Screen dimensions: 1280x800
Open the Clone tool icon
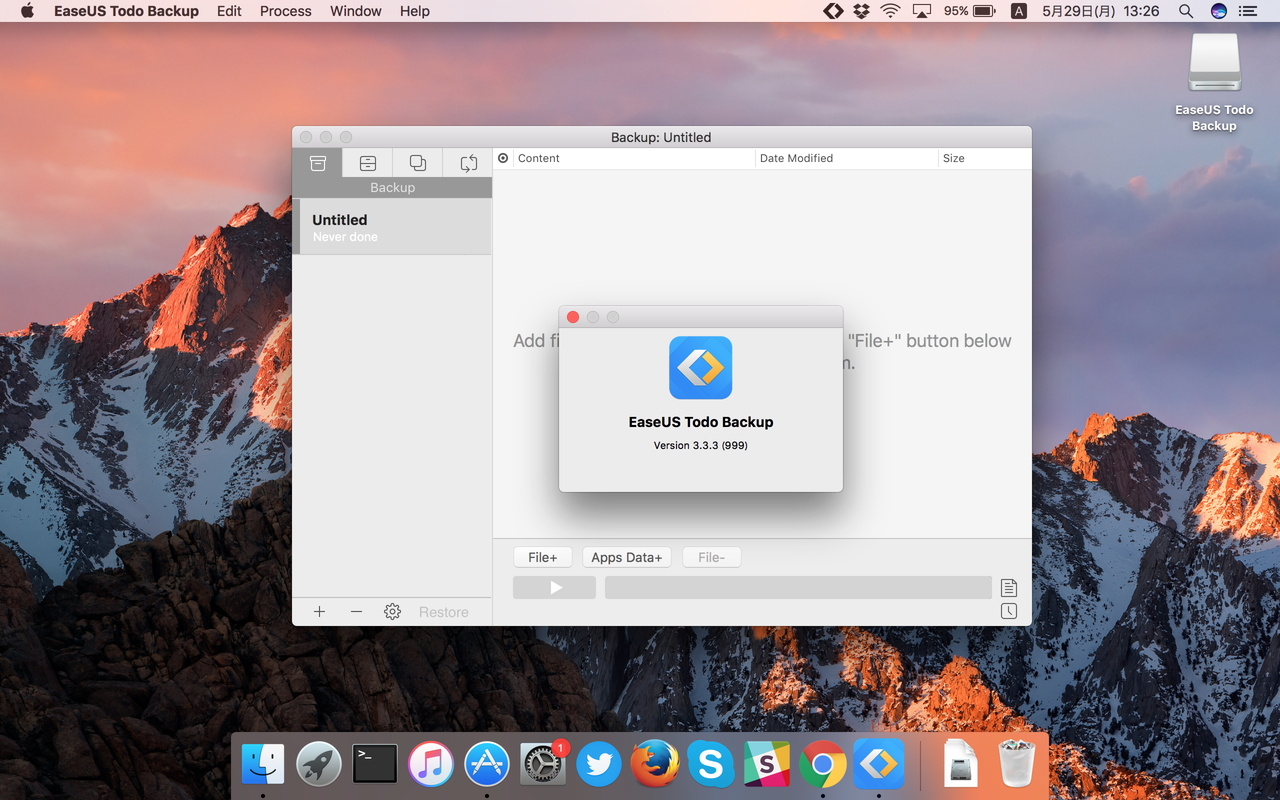click(417, 162)
